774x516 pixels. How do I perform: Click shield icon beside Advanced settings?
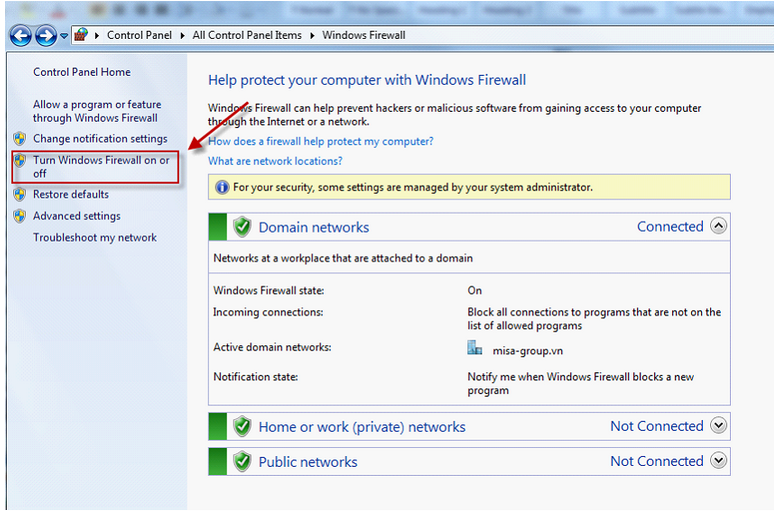pos(20,216)
